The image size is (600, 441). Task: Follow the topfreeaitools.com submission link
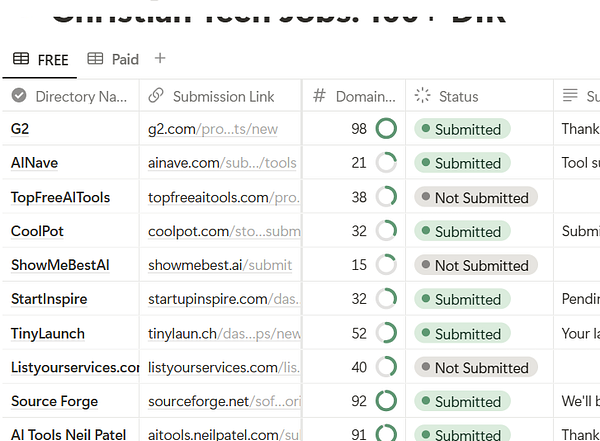point(224,198)
